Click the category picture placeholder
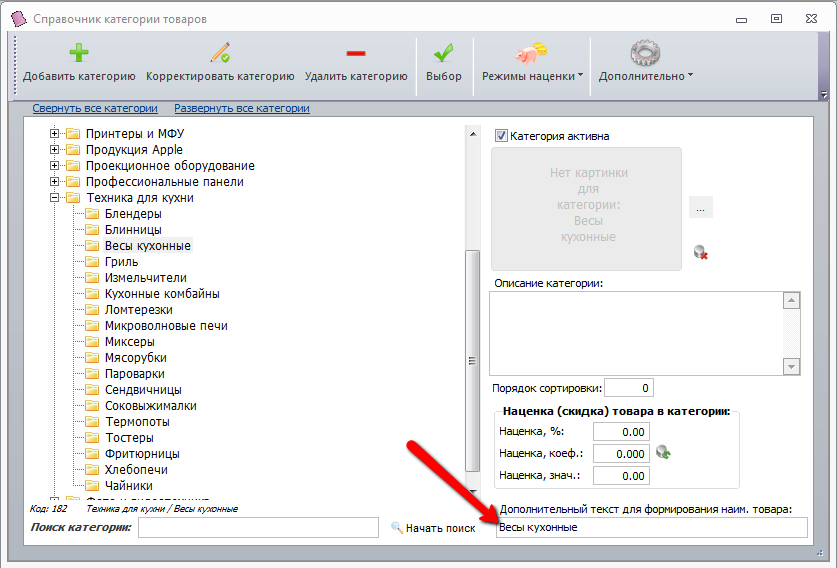Viewport: 837px width, 568px height. click(x=587, y=209)
